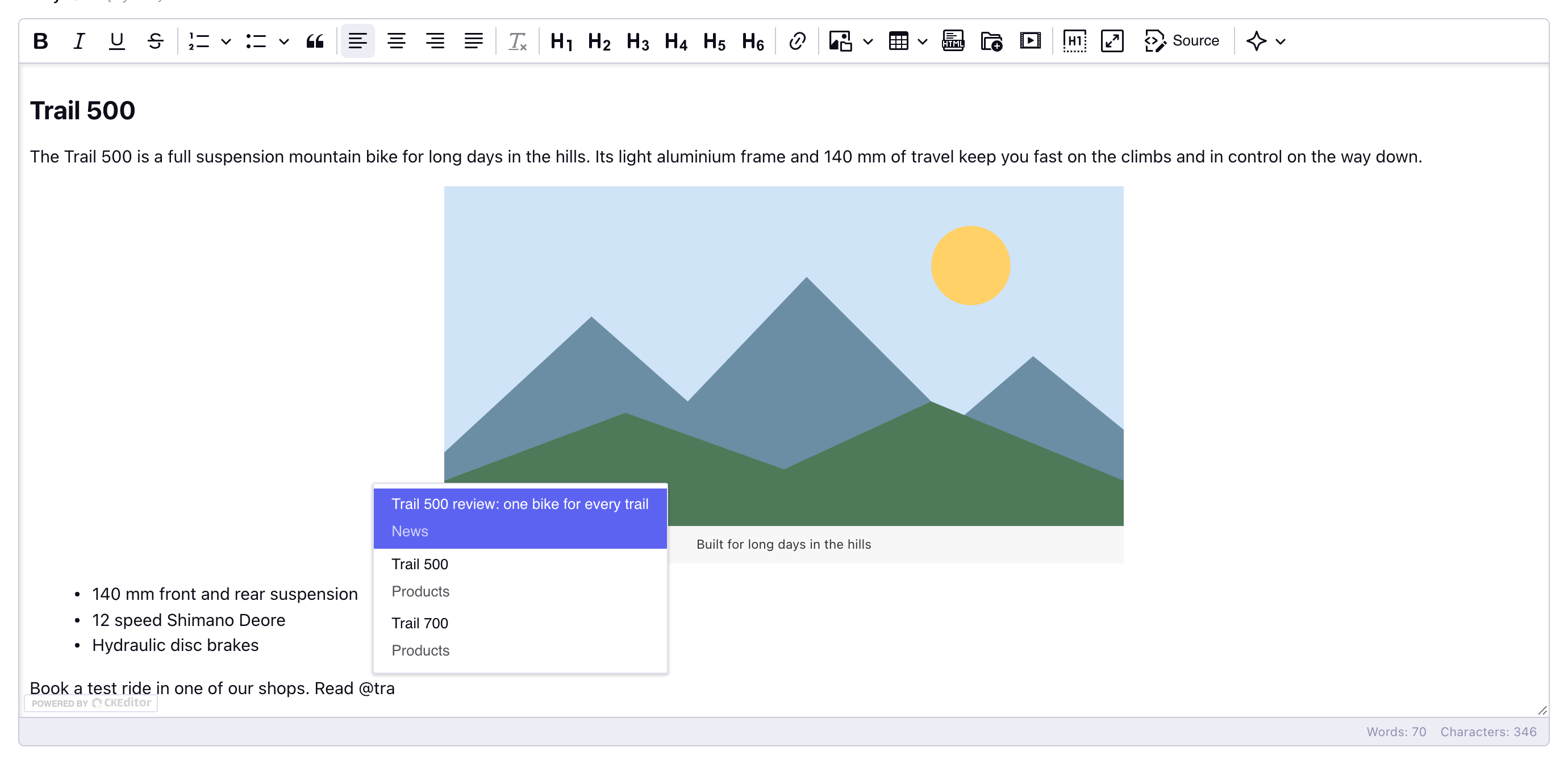
Task: Align text left
Action: pos(357,41)
